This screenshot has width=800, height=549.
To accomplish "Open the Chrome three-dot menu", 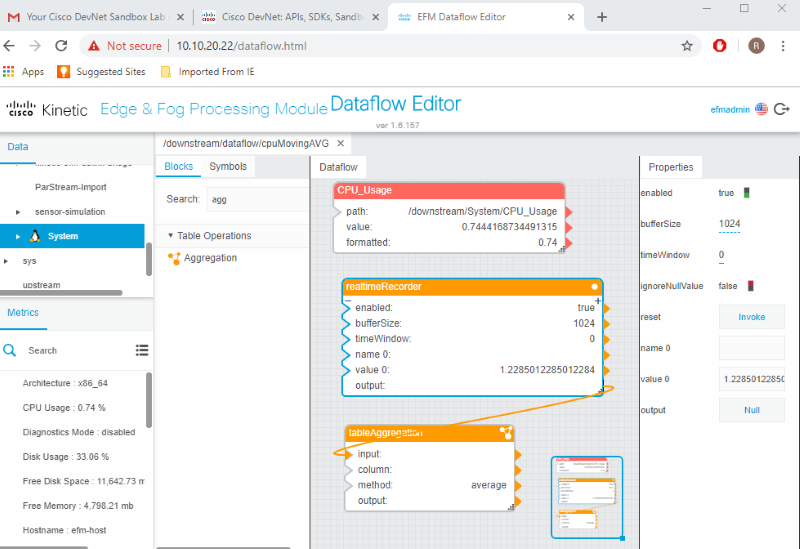I will coord(783,46).
